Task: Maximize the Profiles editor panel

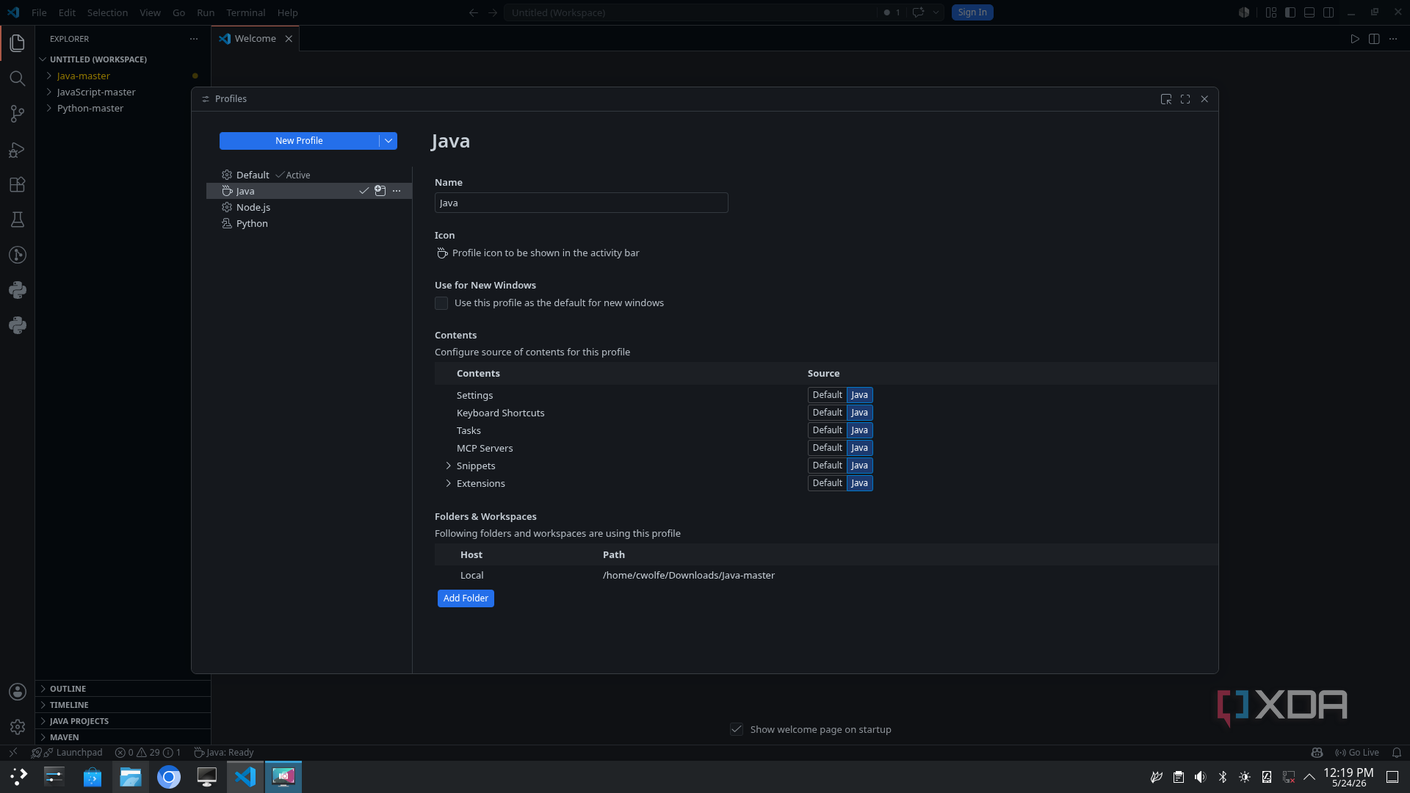Action: coord(1185,99)
